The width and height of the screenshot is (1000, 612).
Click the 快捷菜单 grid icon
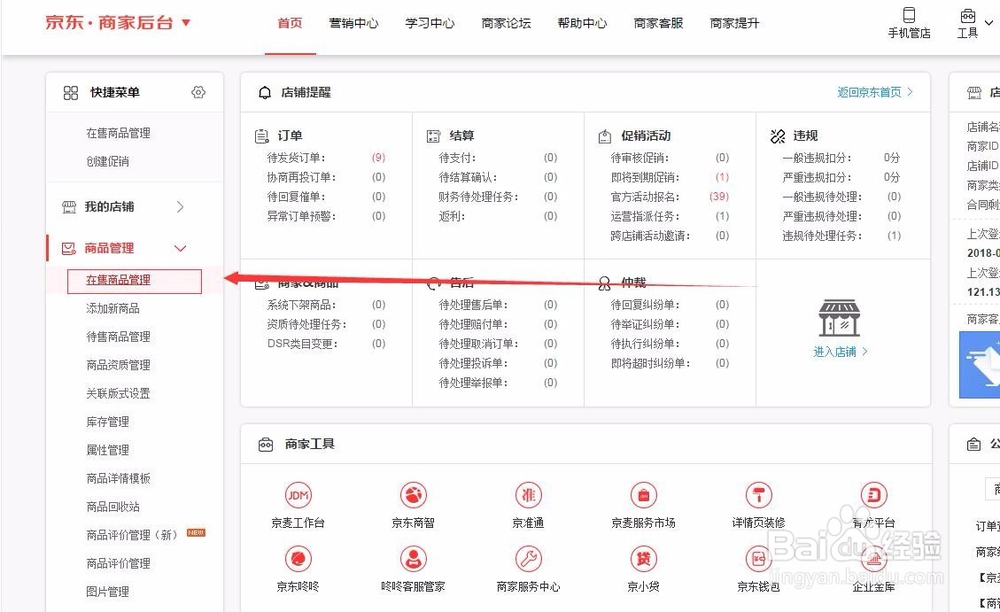[71, 93]
